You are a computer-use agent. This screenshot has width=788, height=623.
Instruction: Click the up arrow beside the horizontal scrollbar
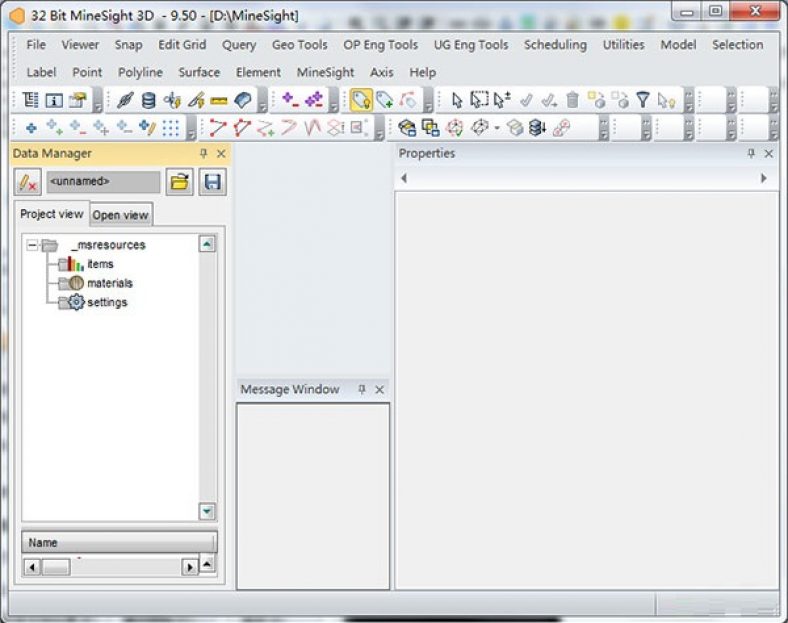[x=208, y=564]
